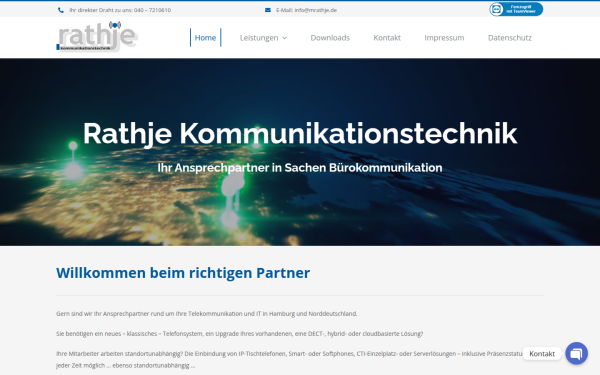Open the chat bubble icon button
This screenshot has height=375, width=600.
coord(576,353)
